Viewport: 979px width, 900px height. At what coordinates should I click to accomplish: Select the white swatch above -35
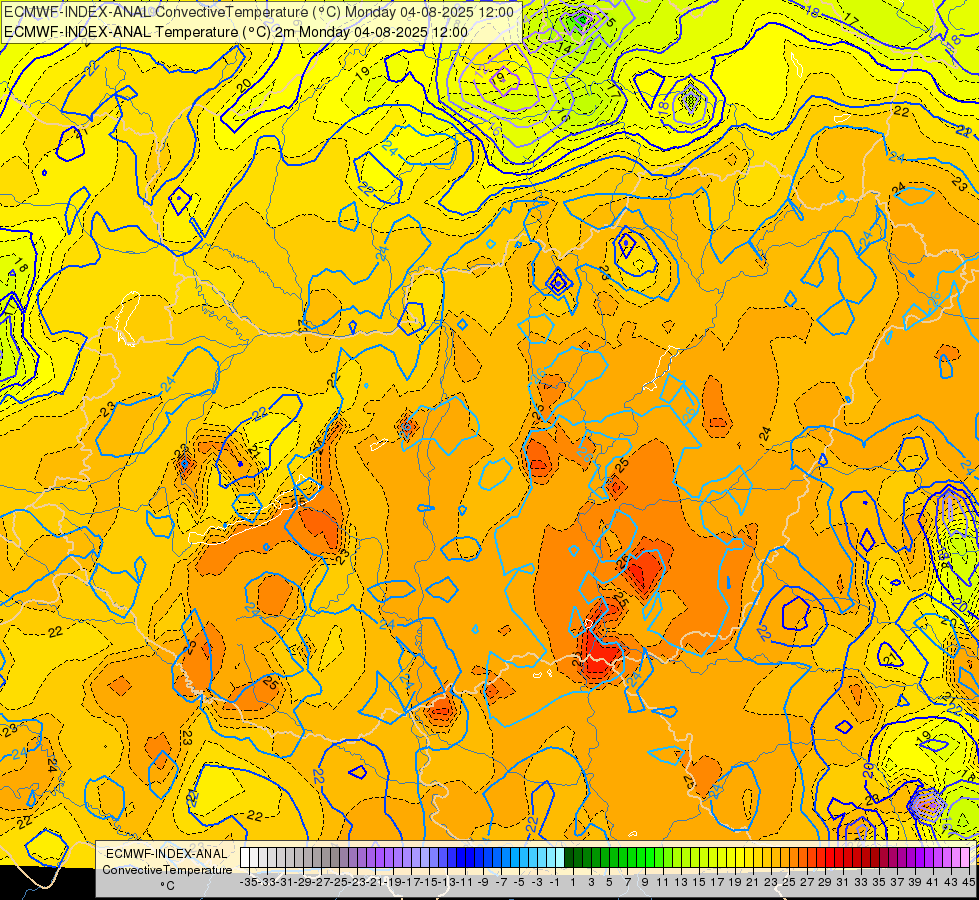(x=245, y=857)
